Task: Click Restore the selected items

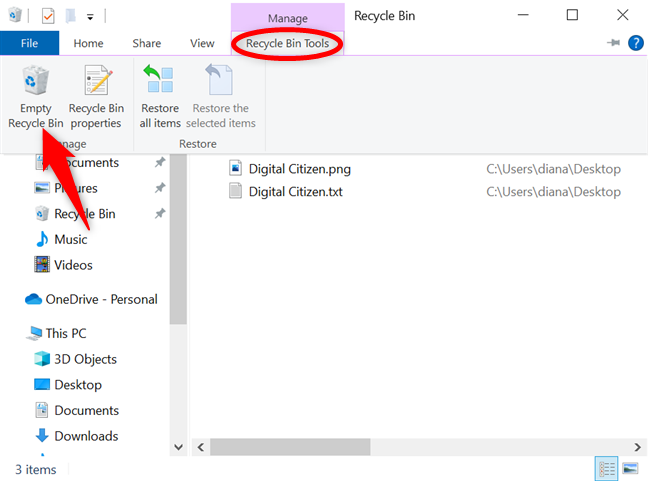Action: point(220,98)
